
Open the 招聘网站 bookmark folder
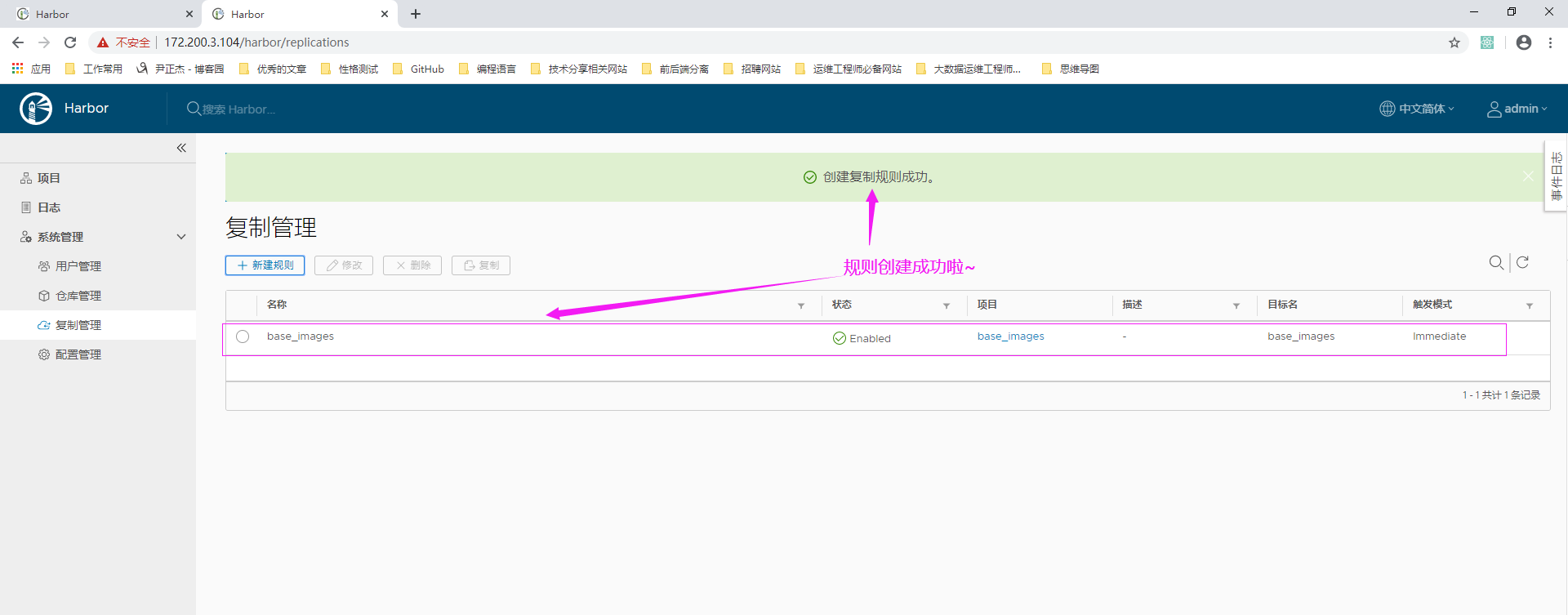click(x=752, y=69)
